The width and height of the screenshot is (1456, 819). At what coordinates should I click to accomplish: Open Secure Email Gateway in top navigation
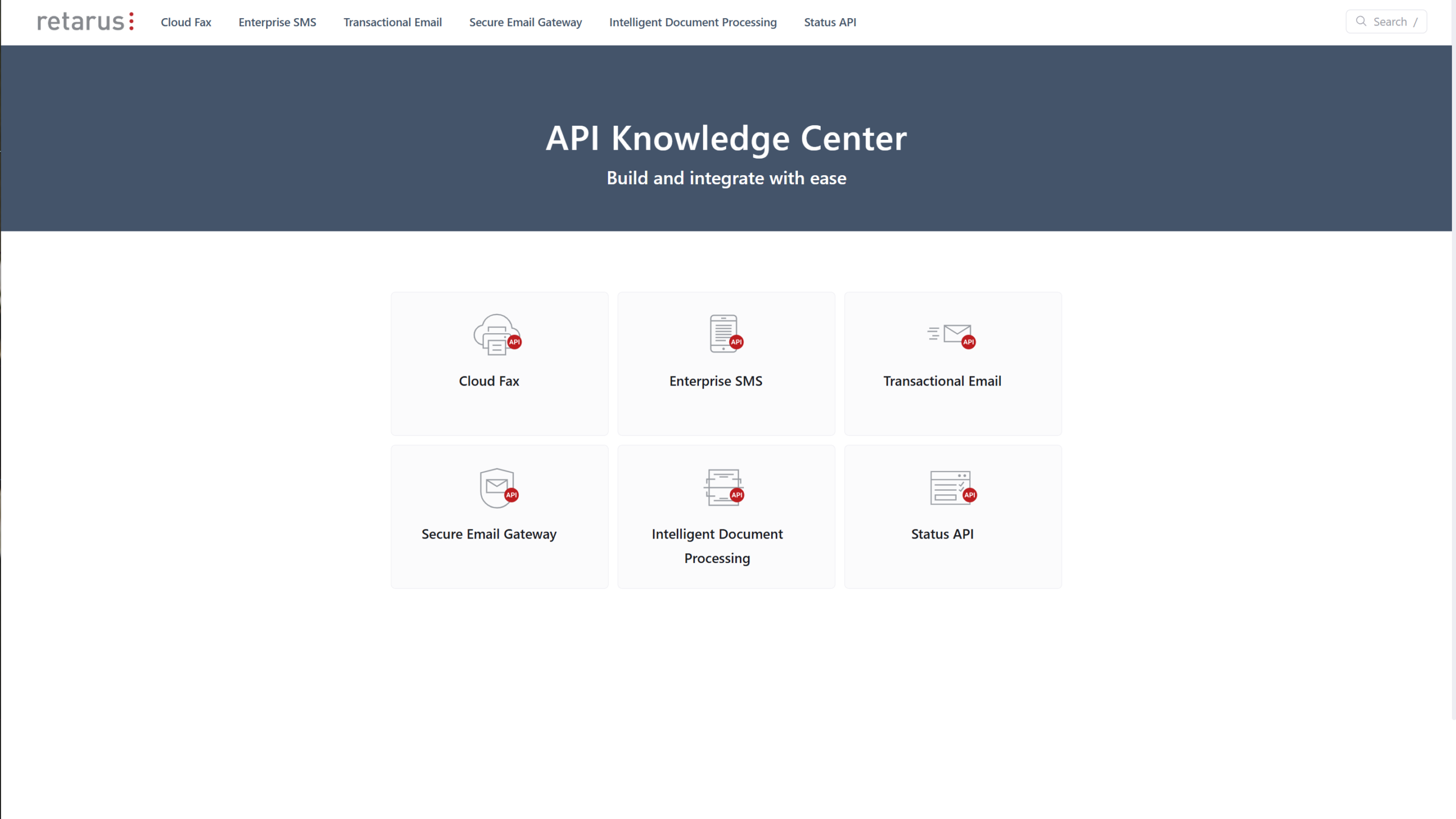point(526,22)
